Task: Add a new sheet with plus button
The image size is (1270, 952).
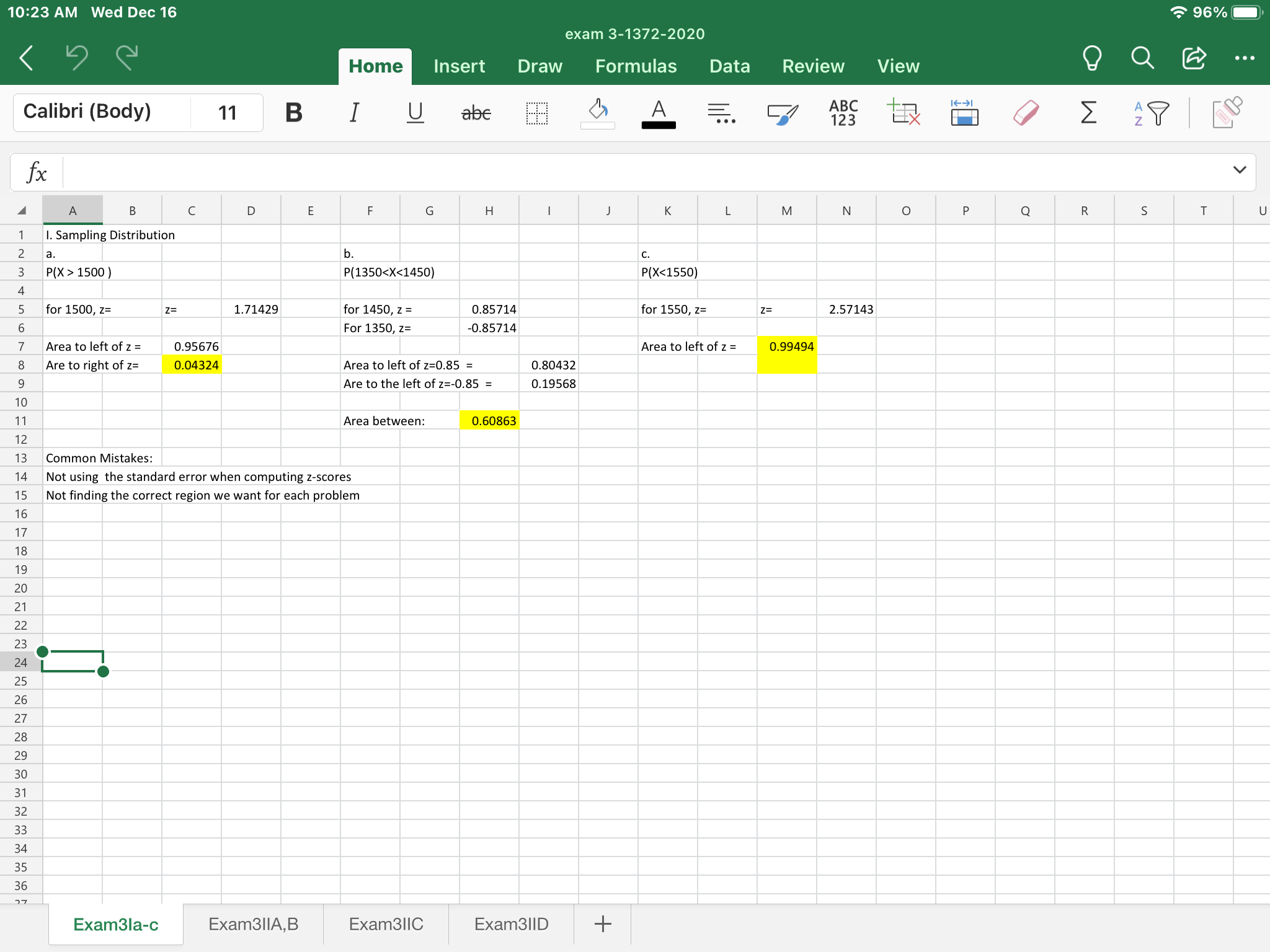Action: (603, 924)
